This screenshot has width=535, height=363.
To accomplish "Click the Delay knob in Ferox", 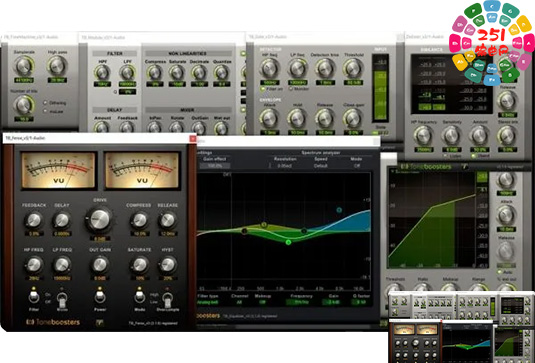I will (62, 220).
